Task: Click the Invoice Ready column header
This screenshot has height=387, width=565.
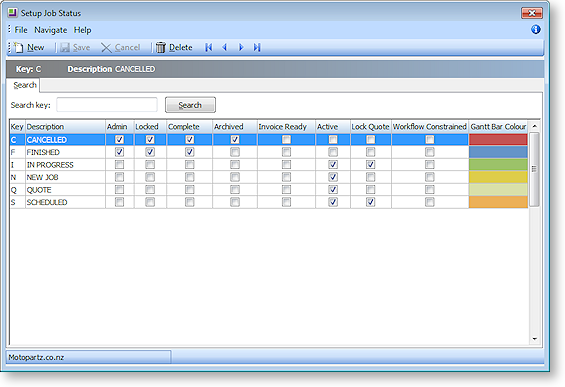Action: [x=286, y=127]
